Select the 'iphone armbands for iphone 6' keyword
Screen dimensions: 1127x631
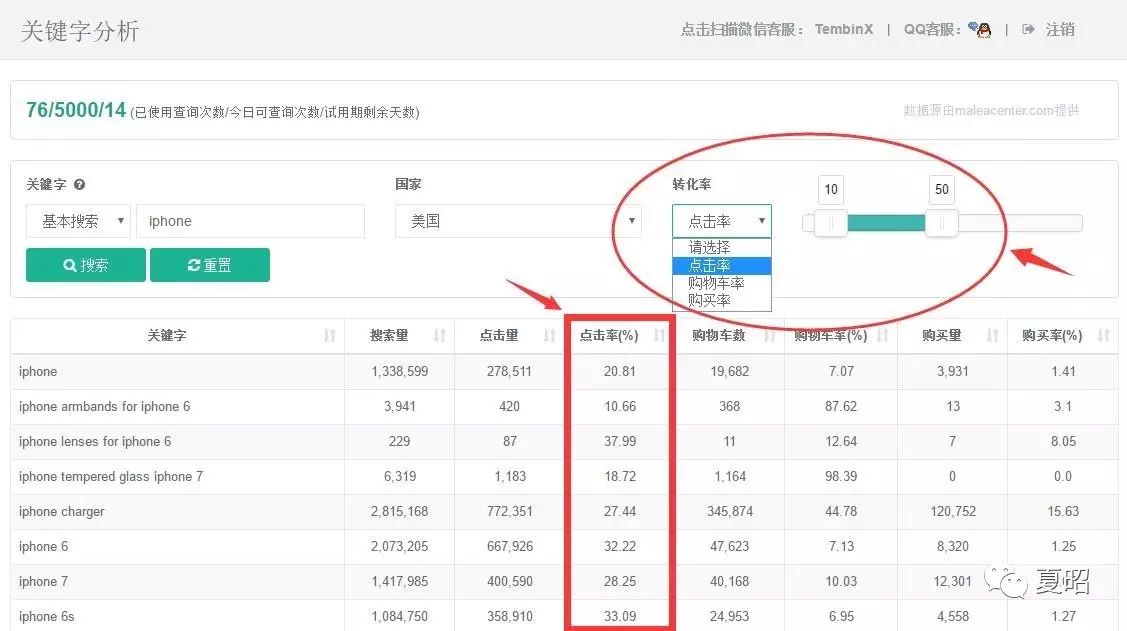(104, 407)
